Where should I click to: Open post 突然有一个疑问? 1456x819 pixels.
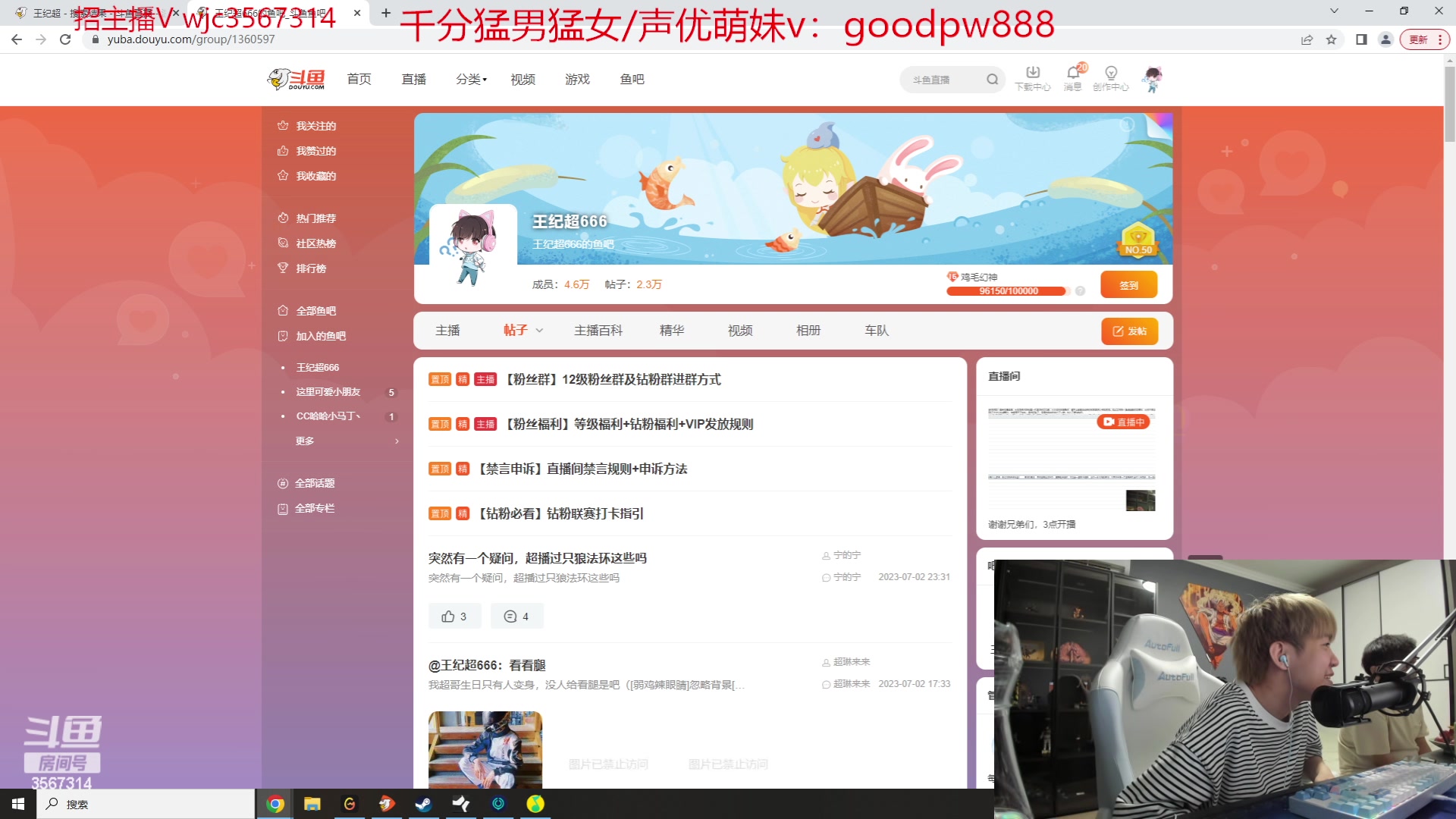click(538, 558)
